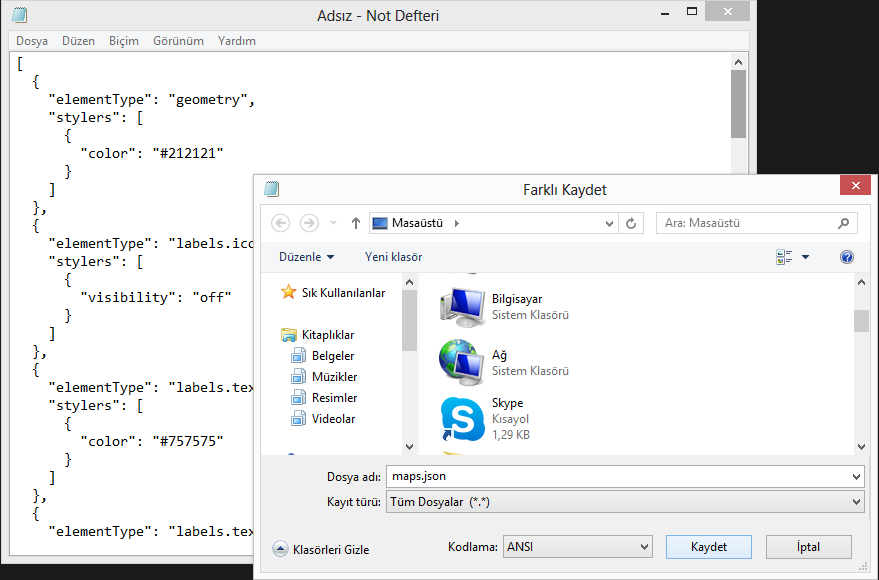Open the Görünüm menu in Not Defteri

point(178,41)
